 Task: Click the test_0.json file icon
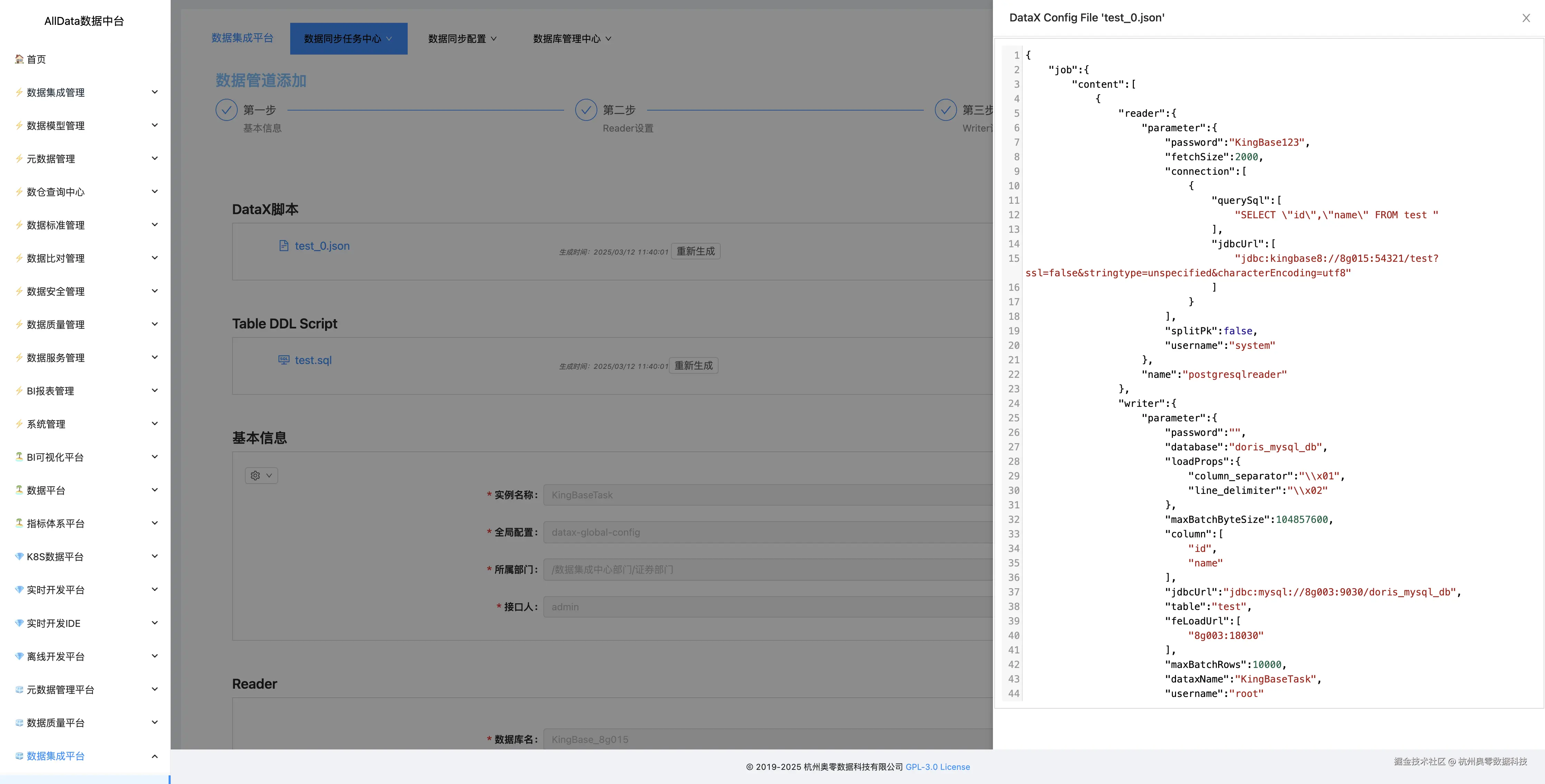(x=284, y=246)
